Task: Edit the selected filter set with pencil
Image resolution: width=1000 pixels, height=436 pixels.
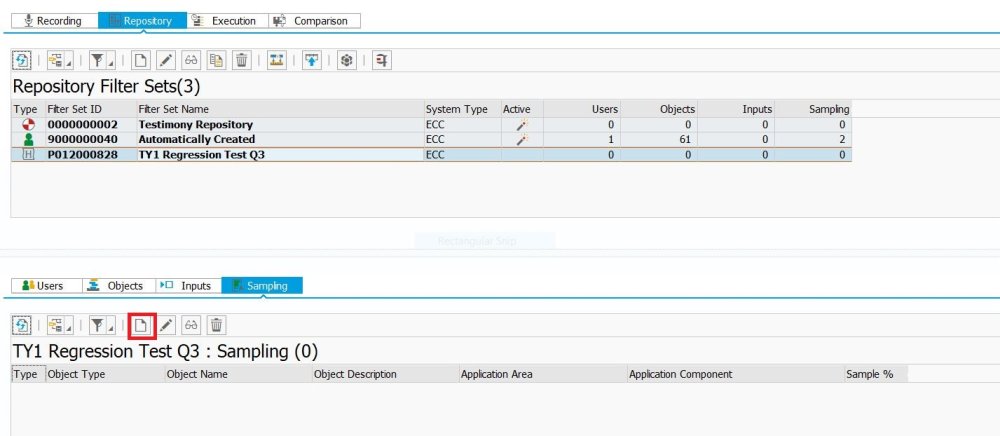Action: (x=166, y=61)
